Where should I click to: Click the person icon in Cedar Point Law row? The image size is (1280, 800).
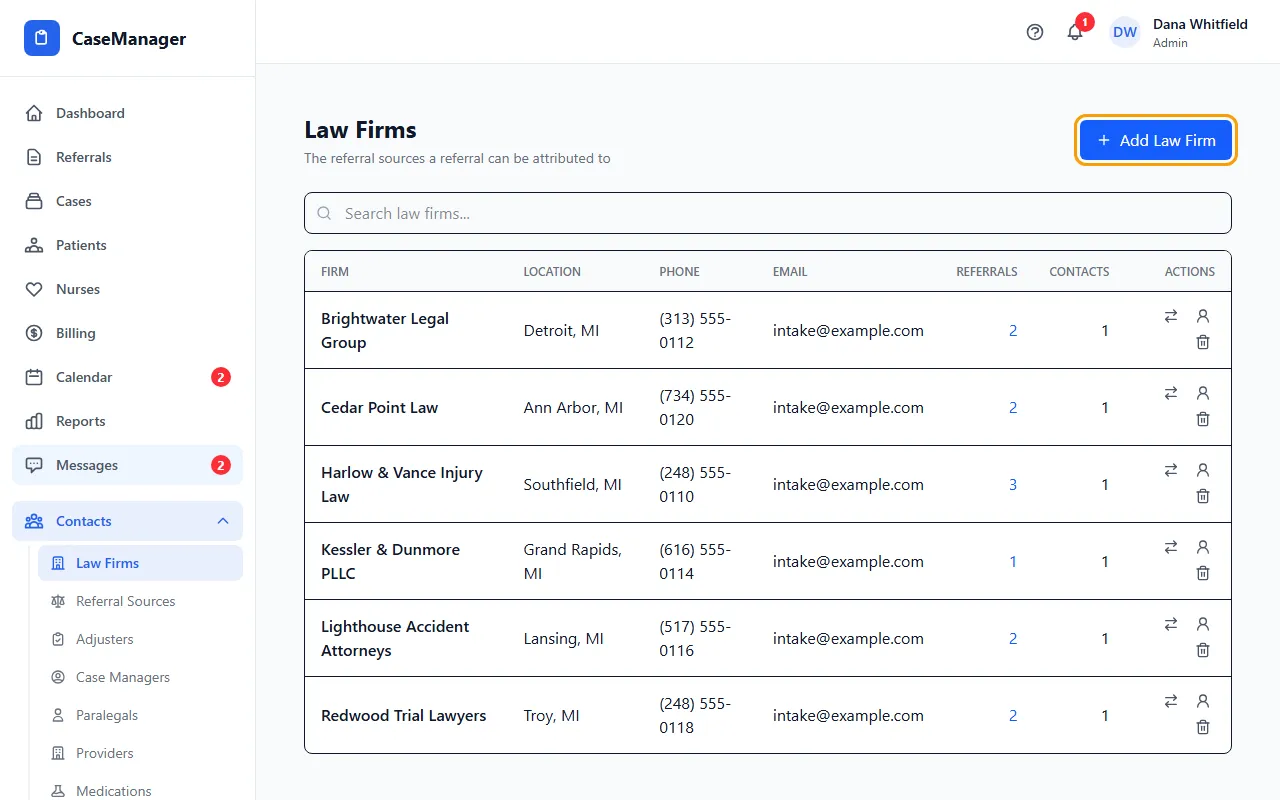[x=1203, y=393]
